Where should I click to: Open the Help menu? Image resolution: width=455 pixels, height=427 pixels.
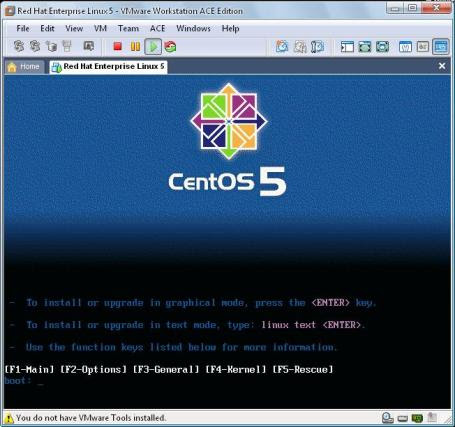pyautogui.click(x=230, y=28)
